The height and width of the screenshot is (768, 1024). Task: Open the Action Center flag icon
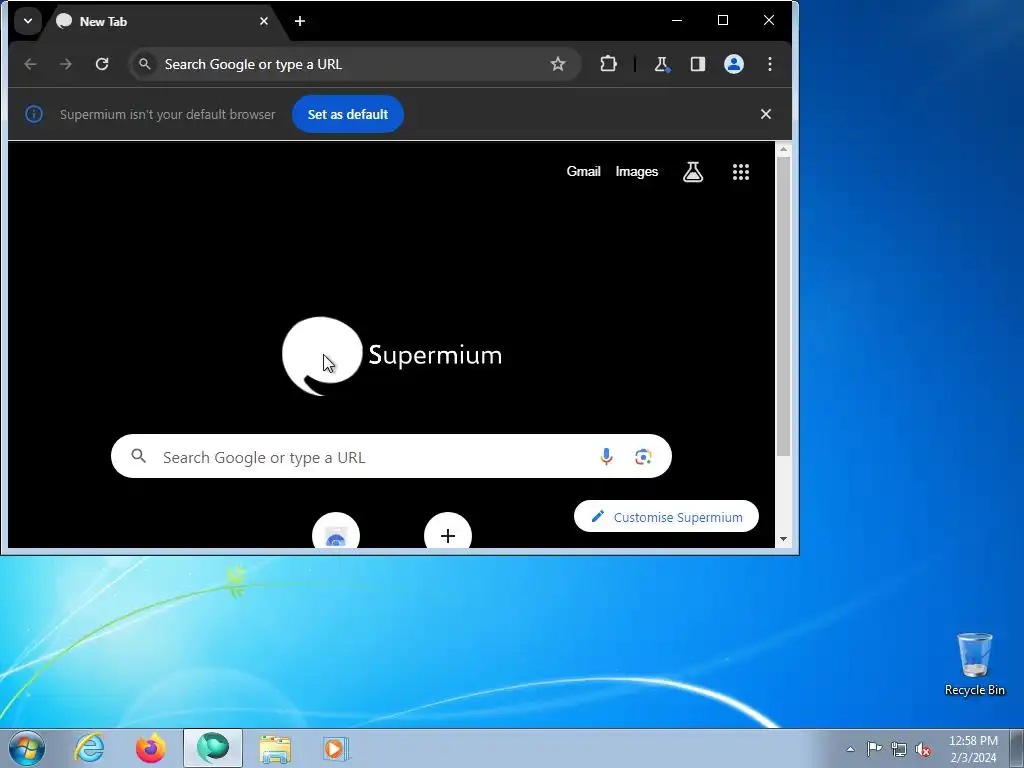click(x=874, y=749)
